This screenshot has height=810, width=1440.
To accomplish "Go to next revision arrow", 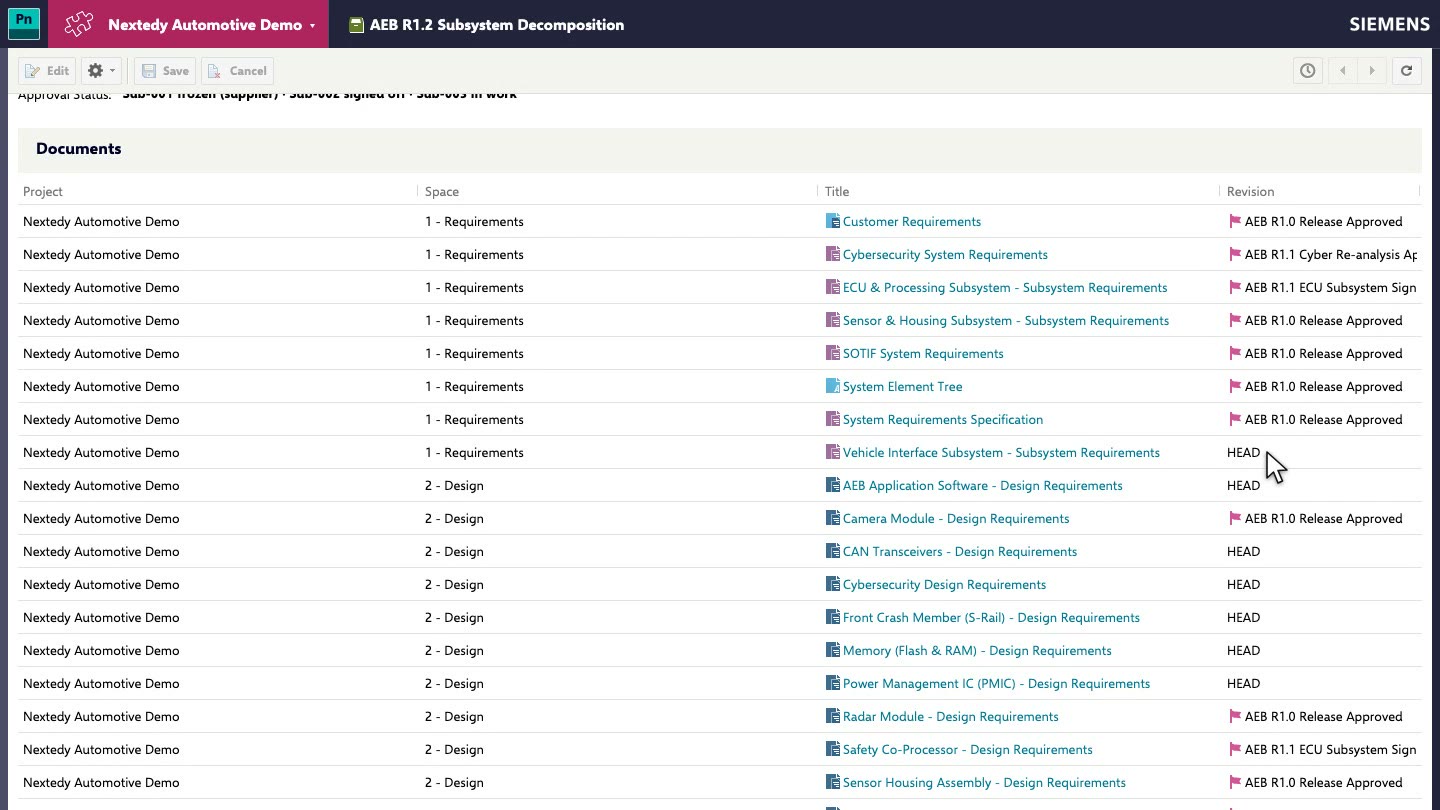I will click(1372, 71).
